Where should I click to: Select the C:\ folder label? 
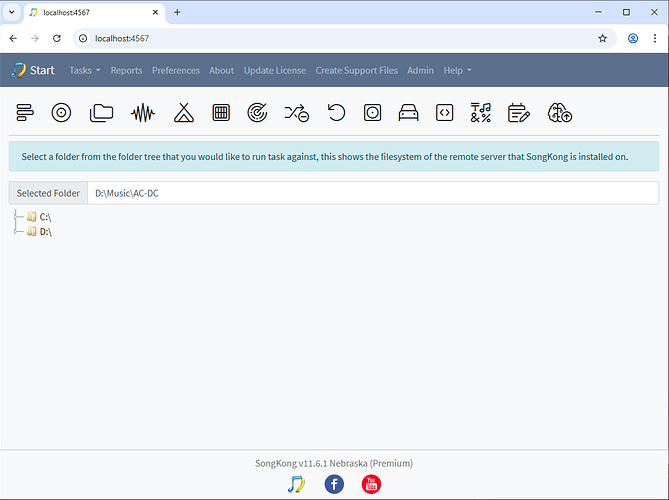coord(45,217)
